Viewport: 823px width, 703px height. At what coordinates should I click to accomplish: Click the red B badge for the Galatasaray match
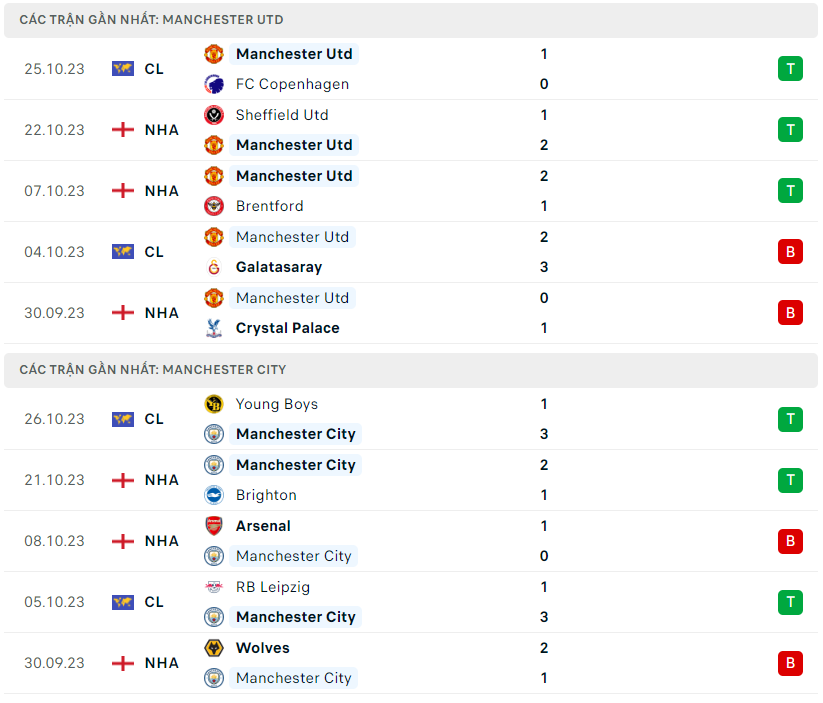790,252
